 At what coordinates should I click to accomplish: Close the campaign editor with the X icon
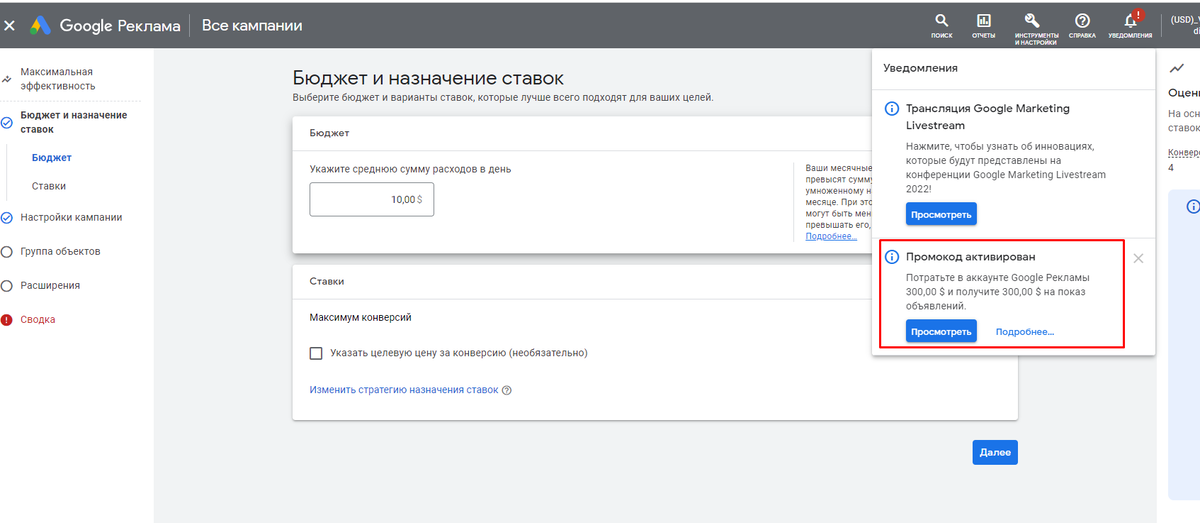tap(10, 25)
